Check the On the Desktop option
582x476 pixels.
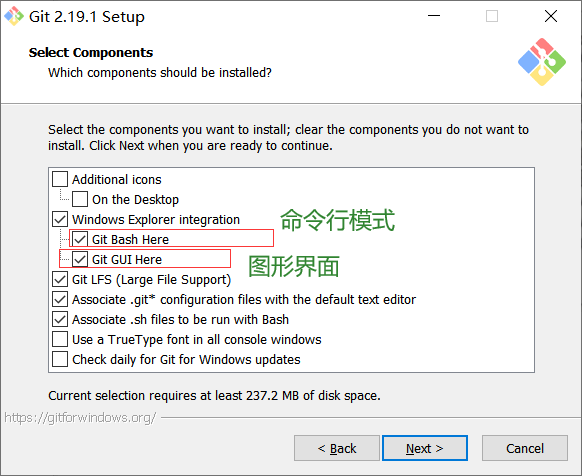(x=80, y=199)
